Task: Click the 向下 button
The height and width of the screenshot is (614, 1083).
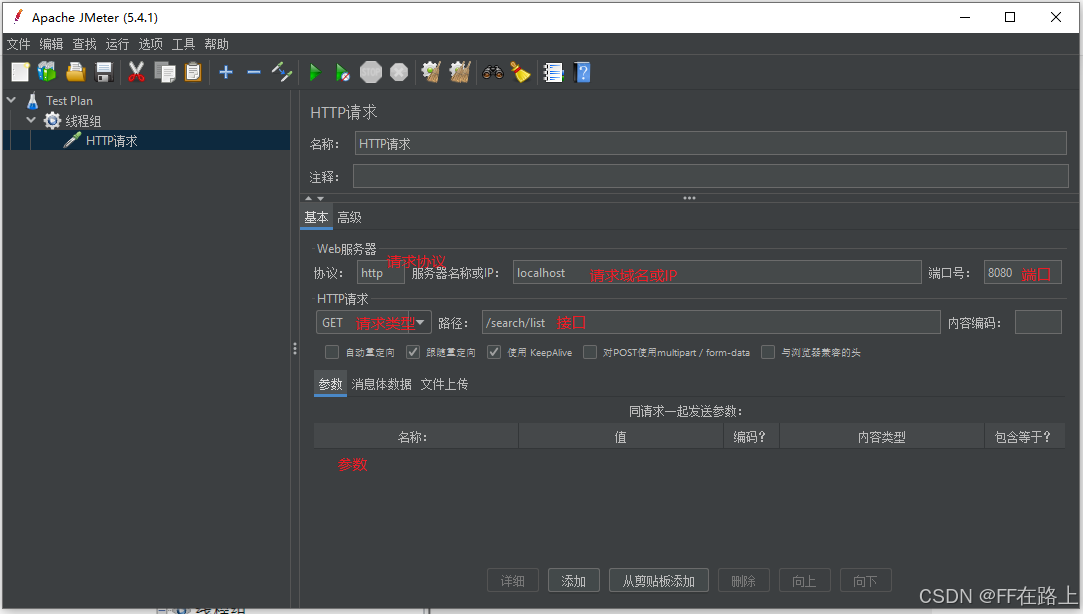Action: 865,581
